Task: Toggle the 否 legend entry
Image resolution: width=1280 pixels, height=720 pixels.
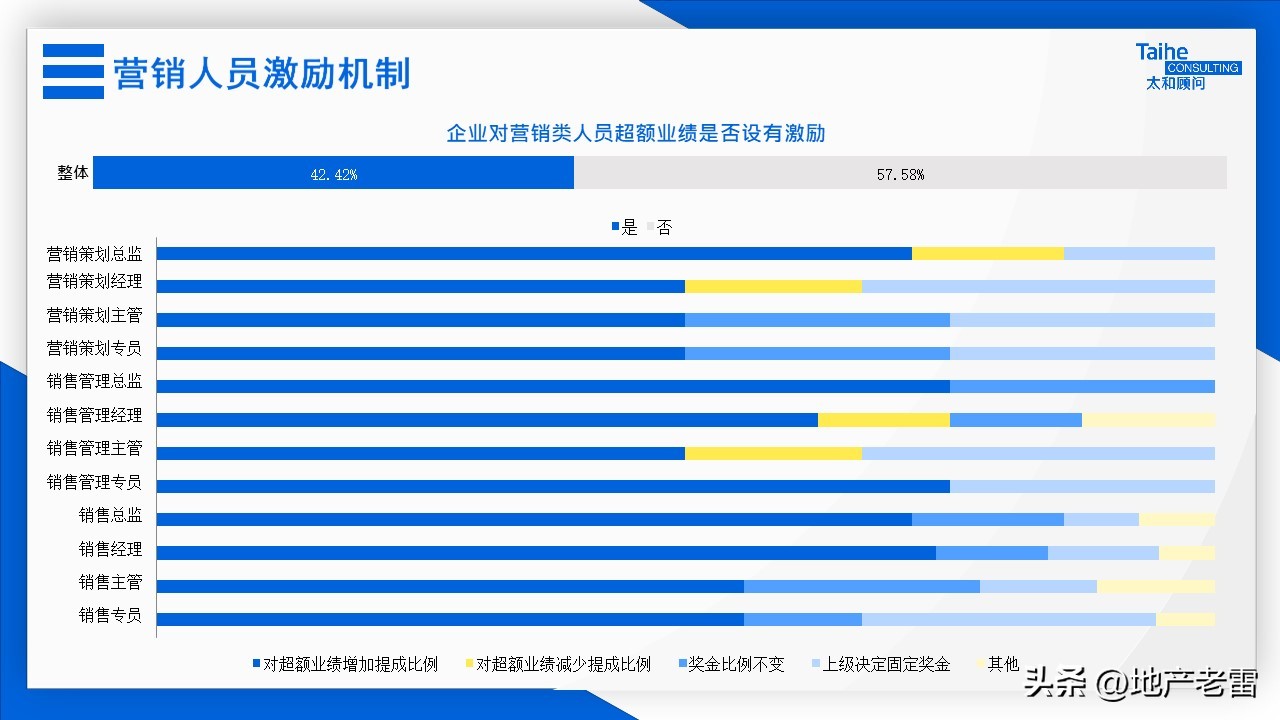Action: tap(665, 226)
